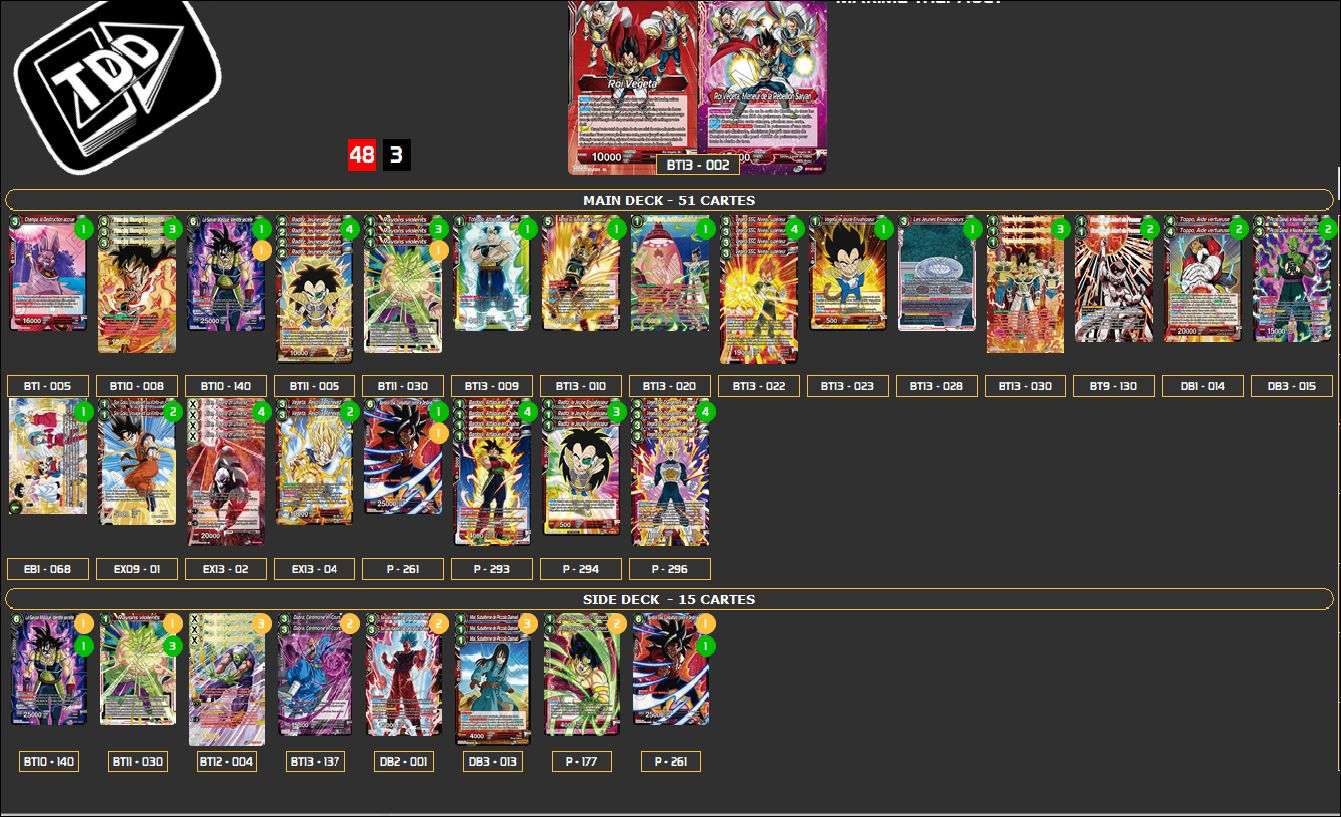The width and height of the screenshot is (1341, 817).
Task: Click the "EB1 - 068" card code label
Action: click(x=47, y=568)
